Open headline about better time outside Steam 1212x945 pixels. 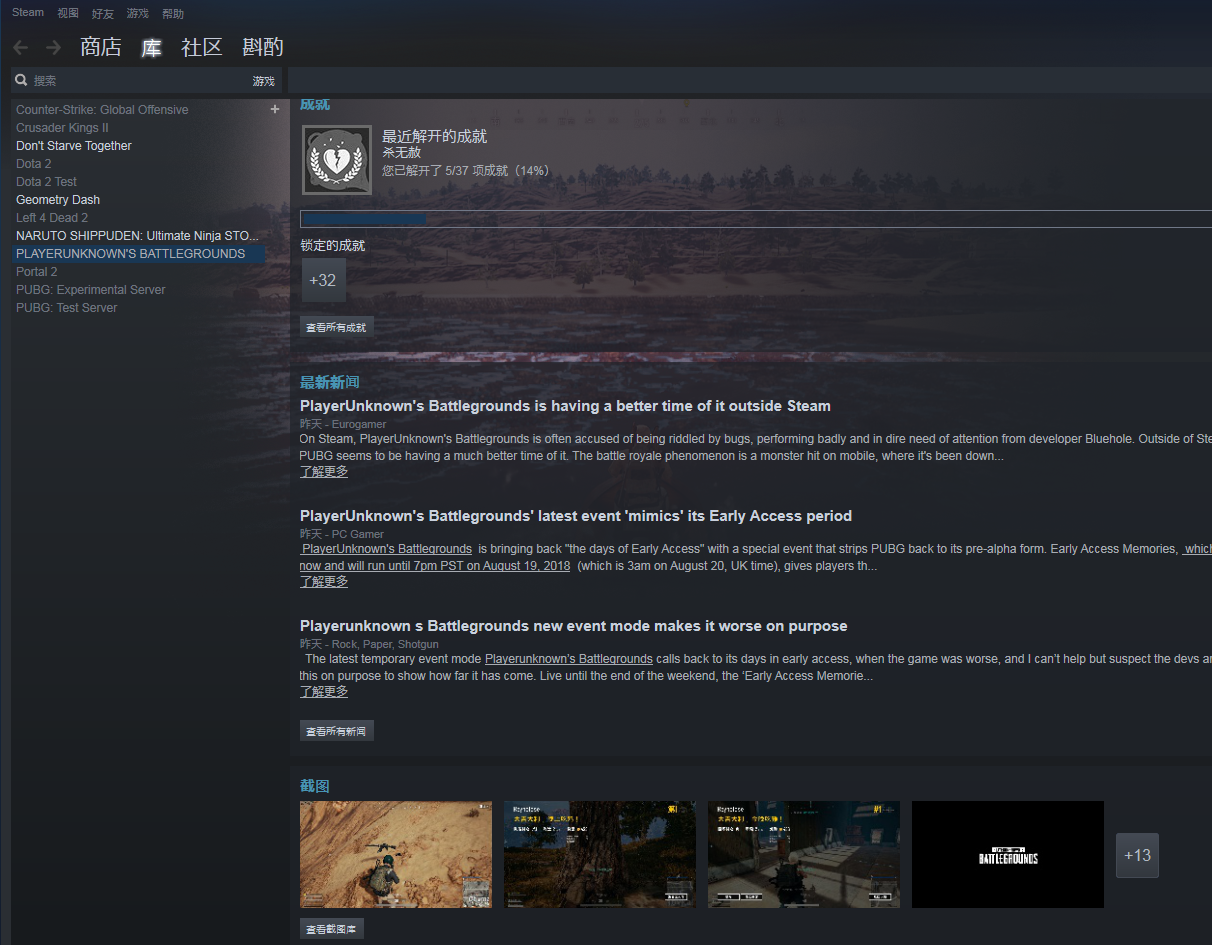click(x=565, y=406)
